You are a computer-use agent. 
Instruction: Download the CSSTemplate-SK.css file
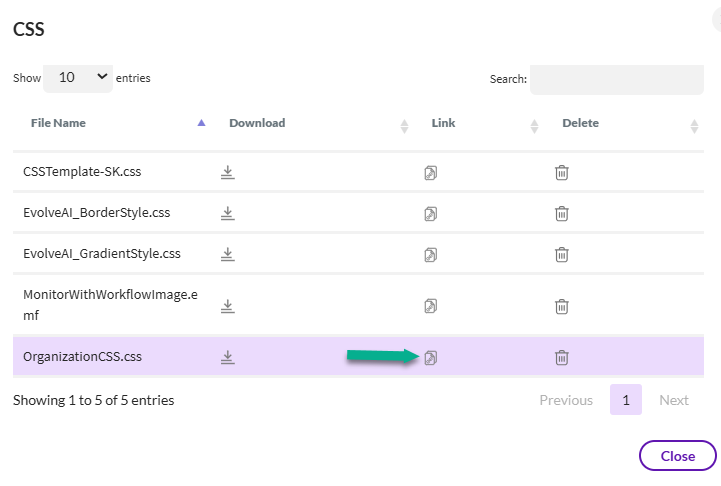228,172
